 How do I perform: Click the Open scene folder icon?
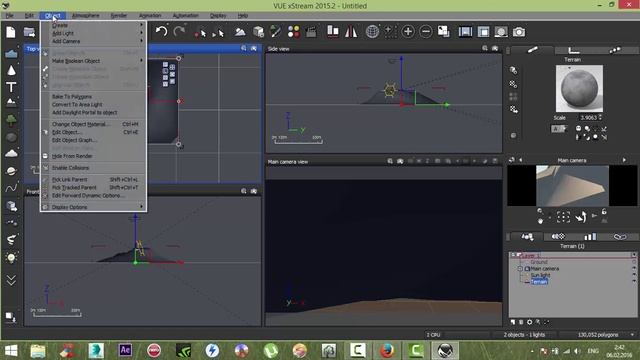click(29, 32)
